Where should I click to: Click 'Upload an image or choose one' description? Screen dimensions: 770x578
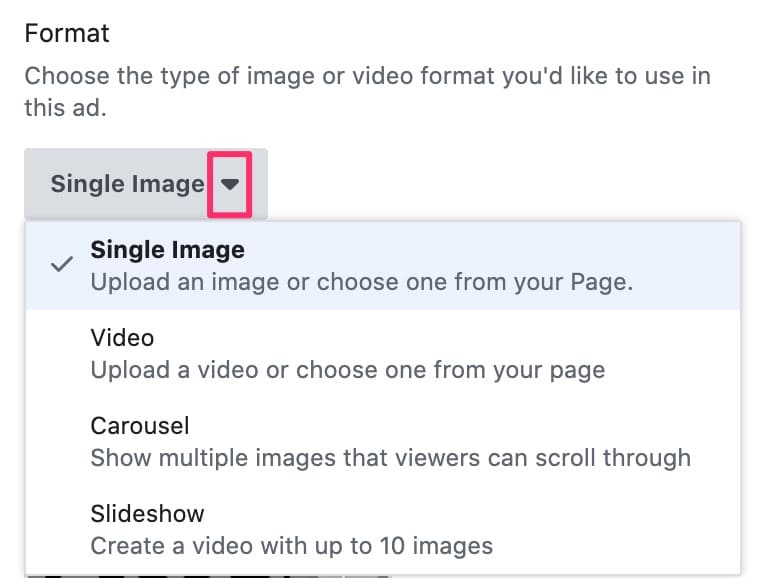362,282
